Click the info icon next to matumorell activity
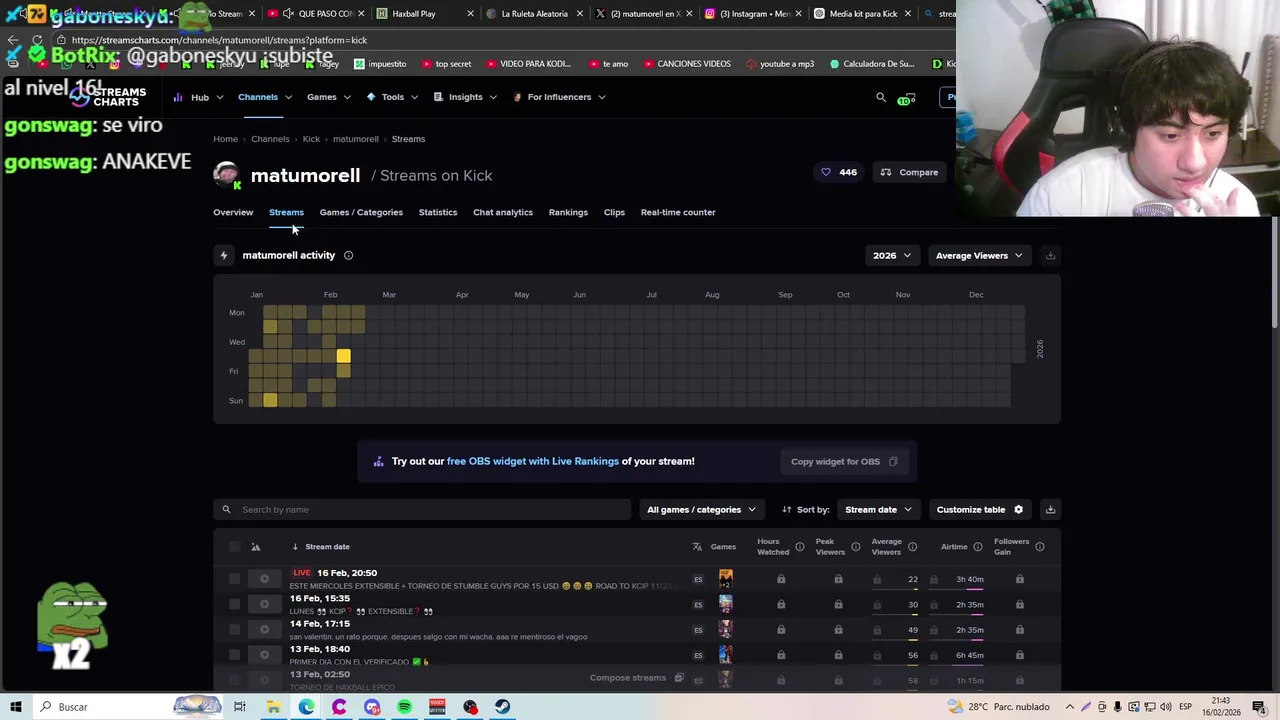 tap(348, 255)
